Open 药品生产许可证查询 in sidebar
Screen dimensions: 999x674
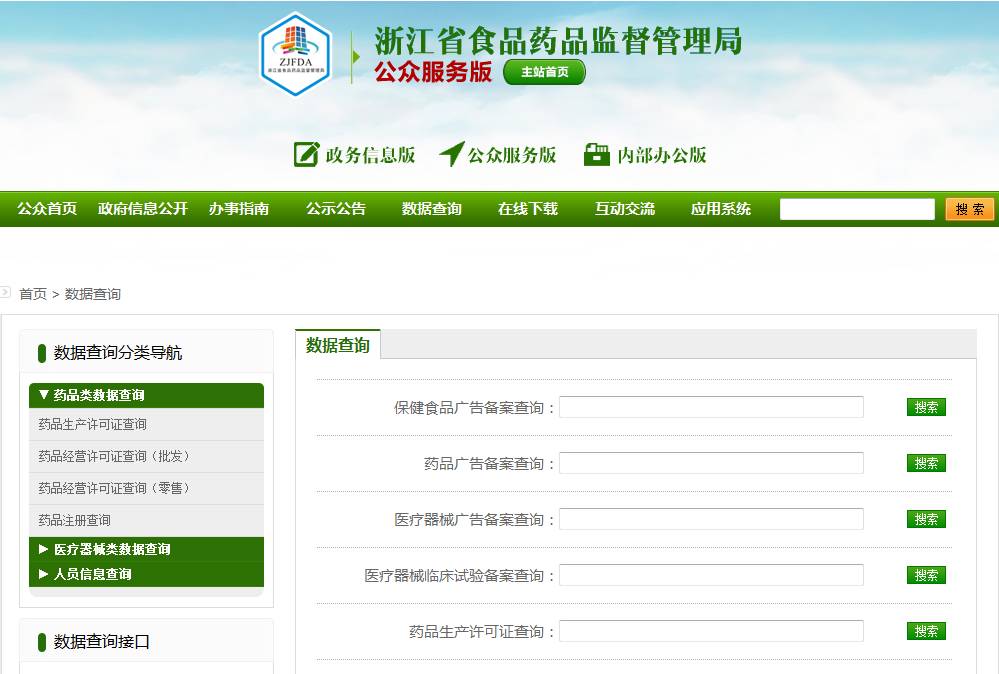point(92,424)
